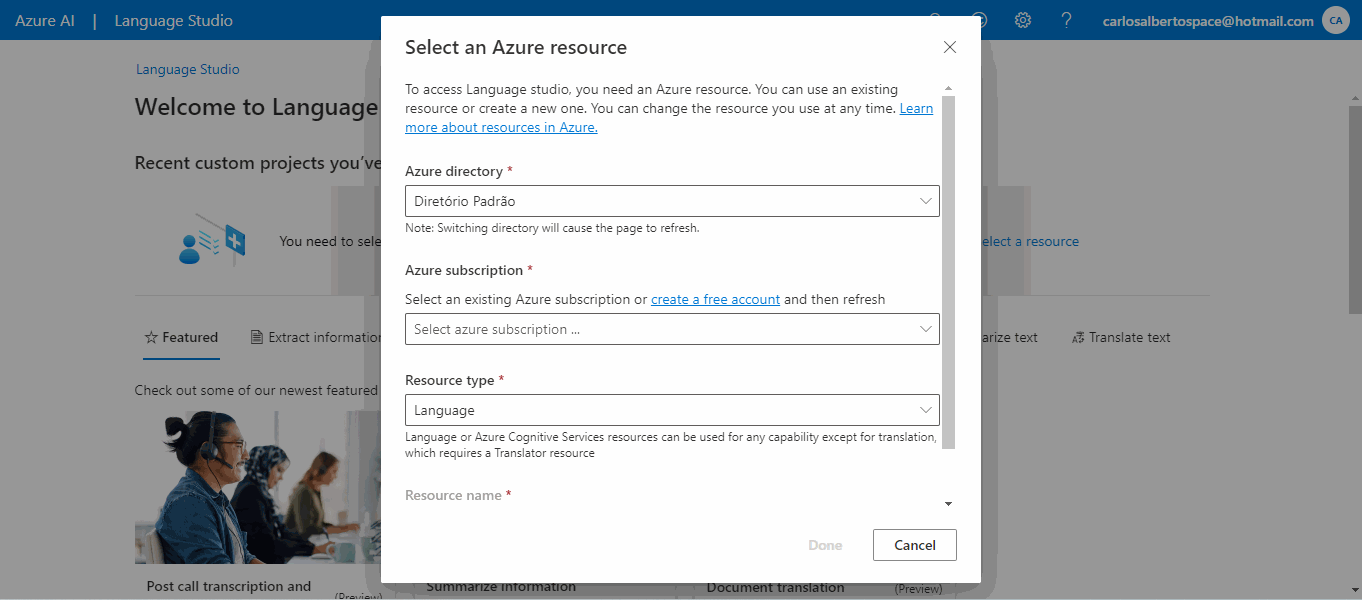Open the Learn more about resources link
The height and width of the screenshot is (600, 1362).
tap(669, 118)
